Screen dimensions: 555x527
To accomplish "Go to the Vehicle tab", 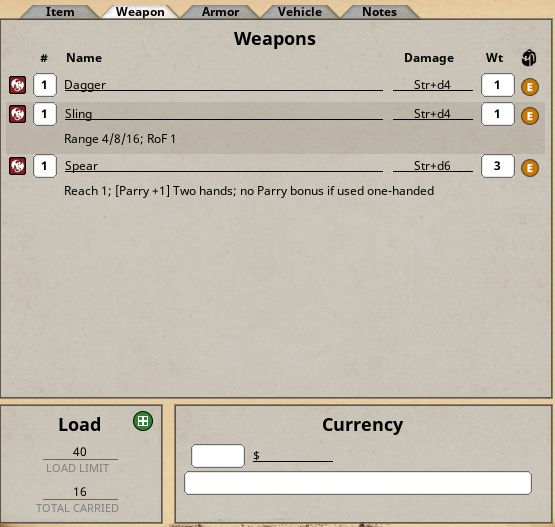I will [x=300, y=12].
